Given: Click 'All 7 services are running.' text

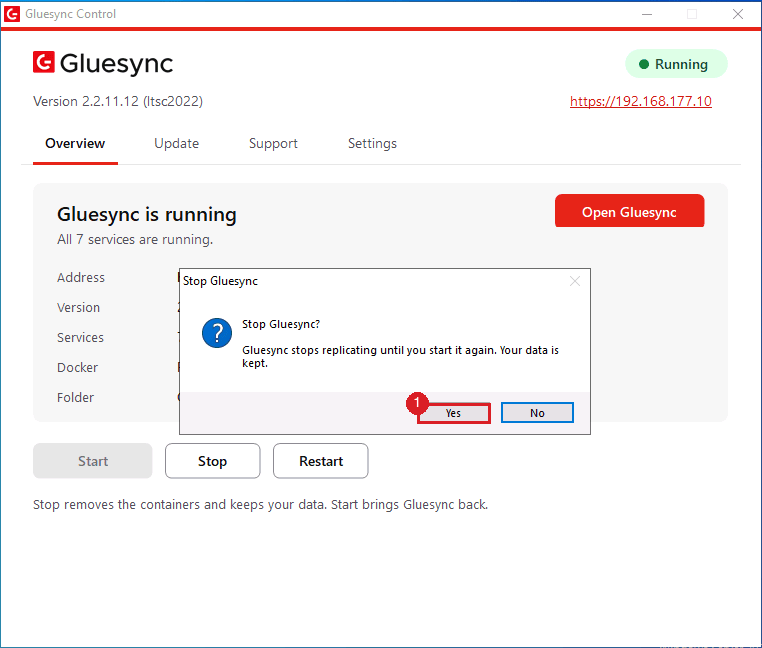Looking at the screenshot, I should click(x=135, y=240).
